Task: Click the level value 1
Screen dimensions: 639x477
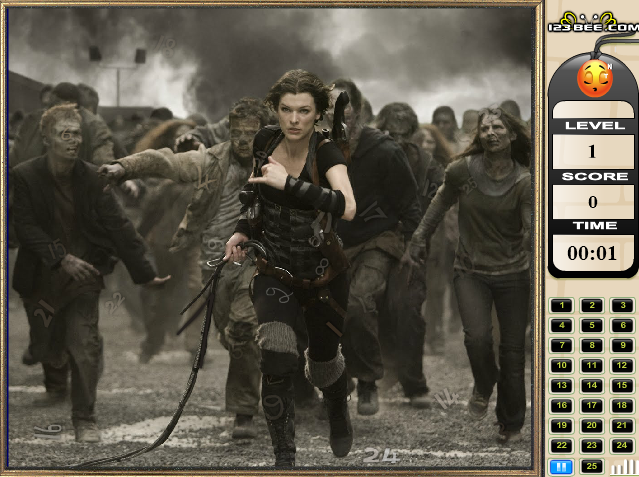Action: 593,152
